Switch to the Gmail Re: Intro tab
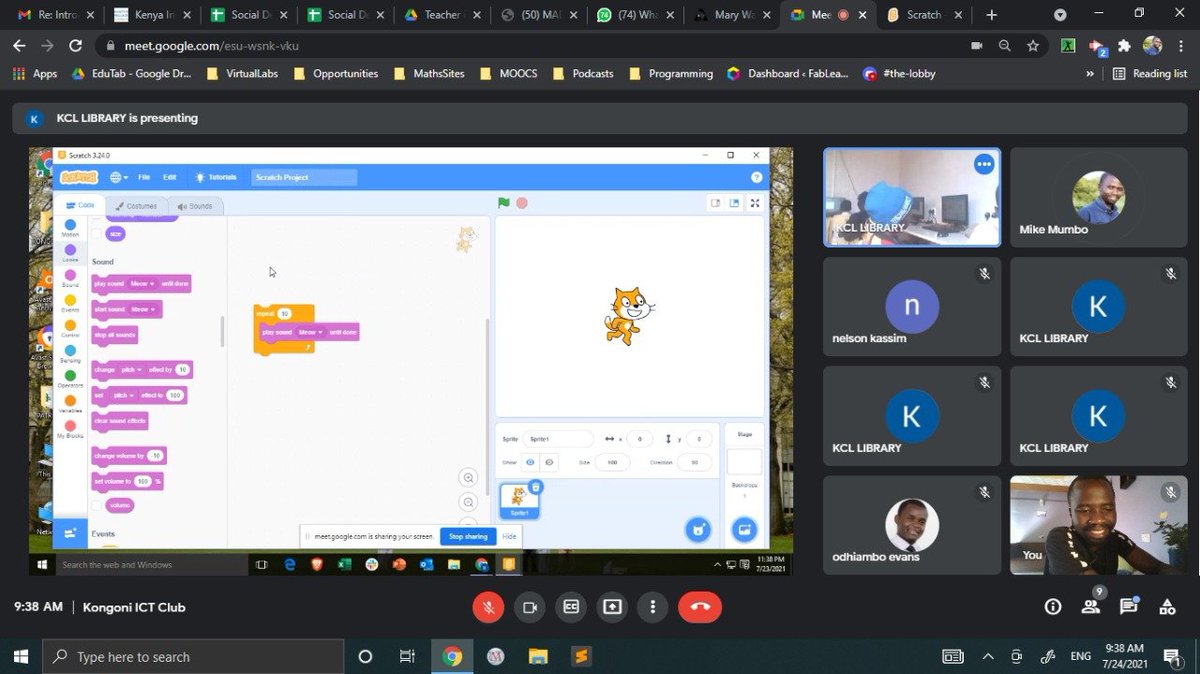 [x=57, y=15]
